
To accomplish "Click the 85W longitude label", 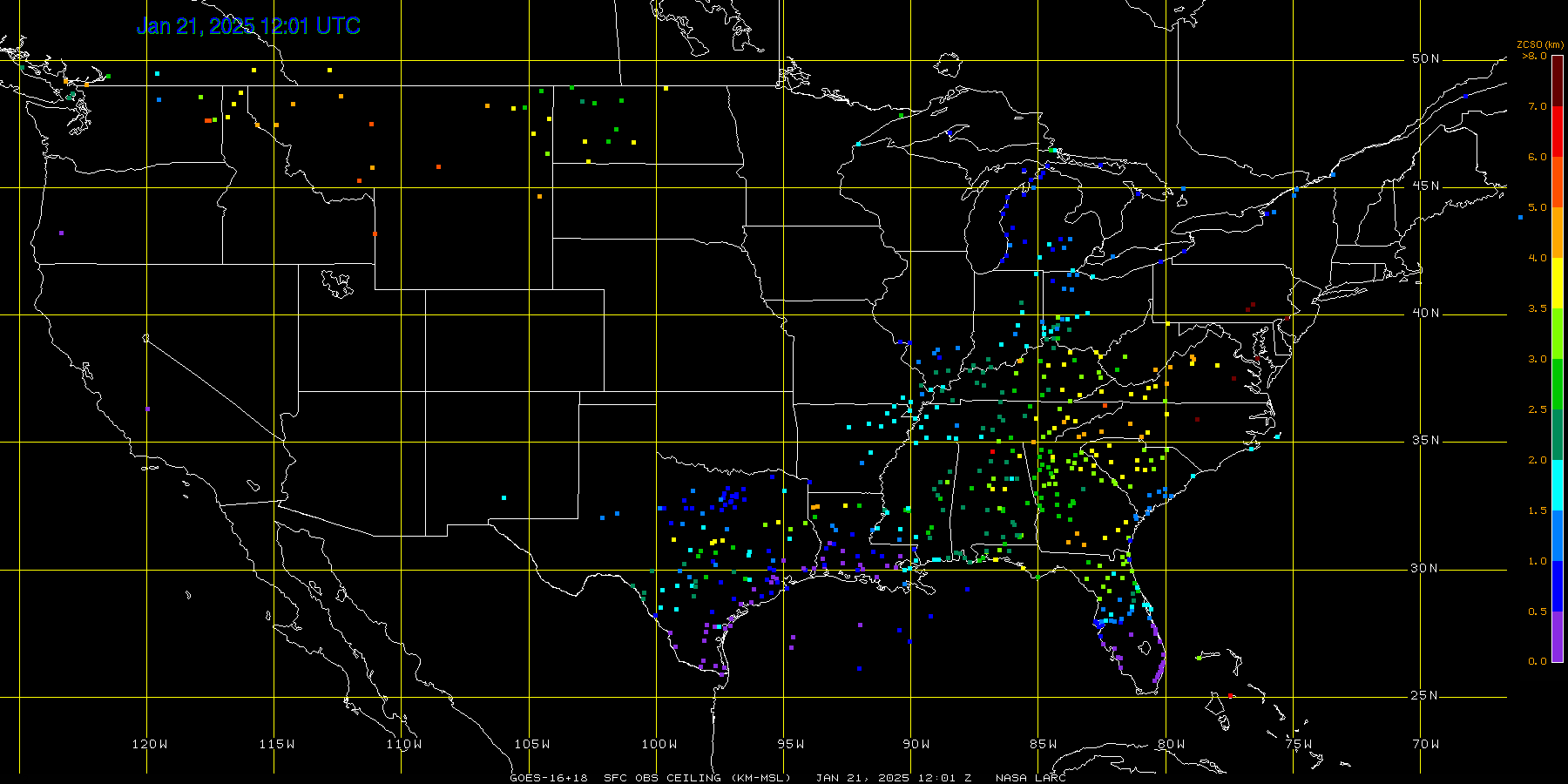I will pos(1044,744).
